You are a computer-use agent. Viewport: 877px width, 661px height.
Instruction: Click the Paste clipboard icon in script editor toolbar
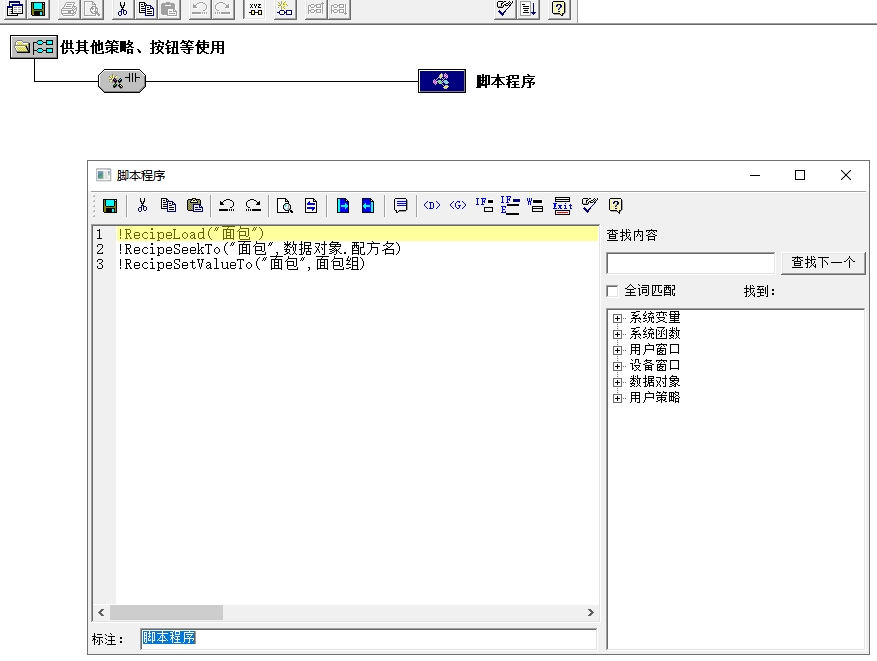pos(195,205)
